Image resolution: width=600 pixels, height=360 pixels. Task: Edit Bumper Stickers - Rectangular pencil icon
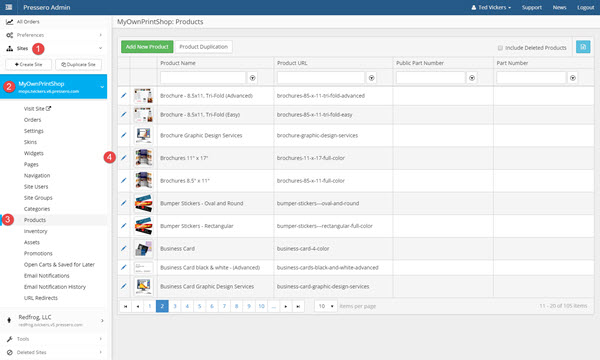[x=124, y=226]
